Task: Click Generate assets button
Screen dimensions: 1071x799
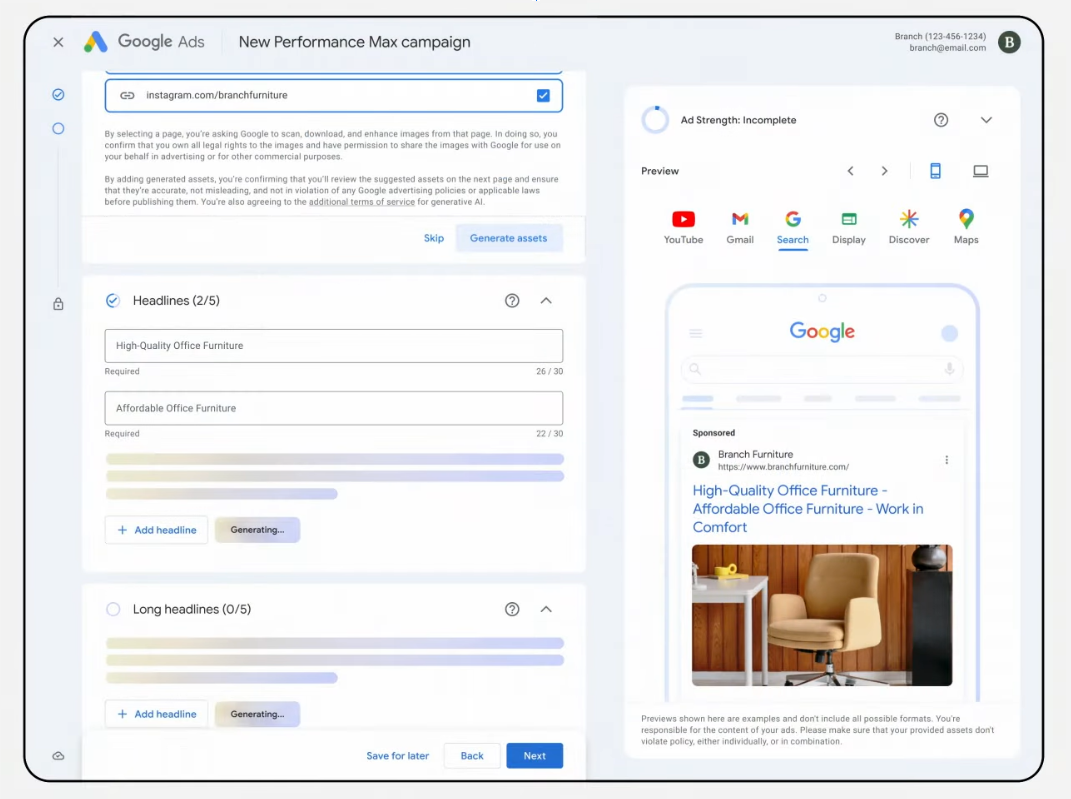Action: point(509,238)
